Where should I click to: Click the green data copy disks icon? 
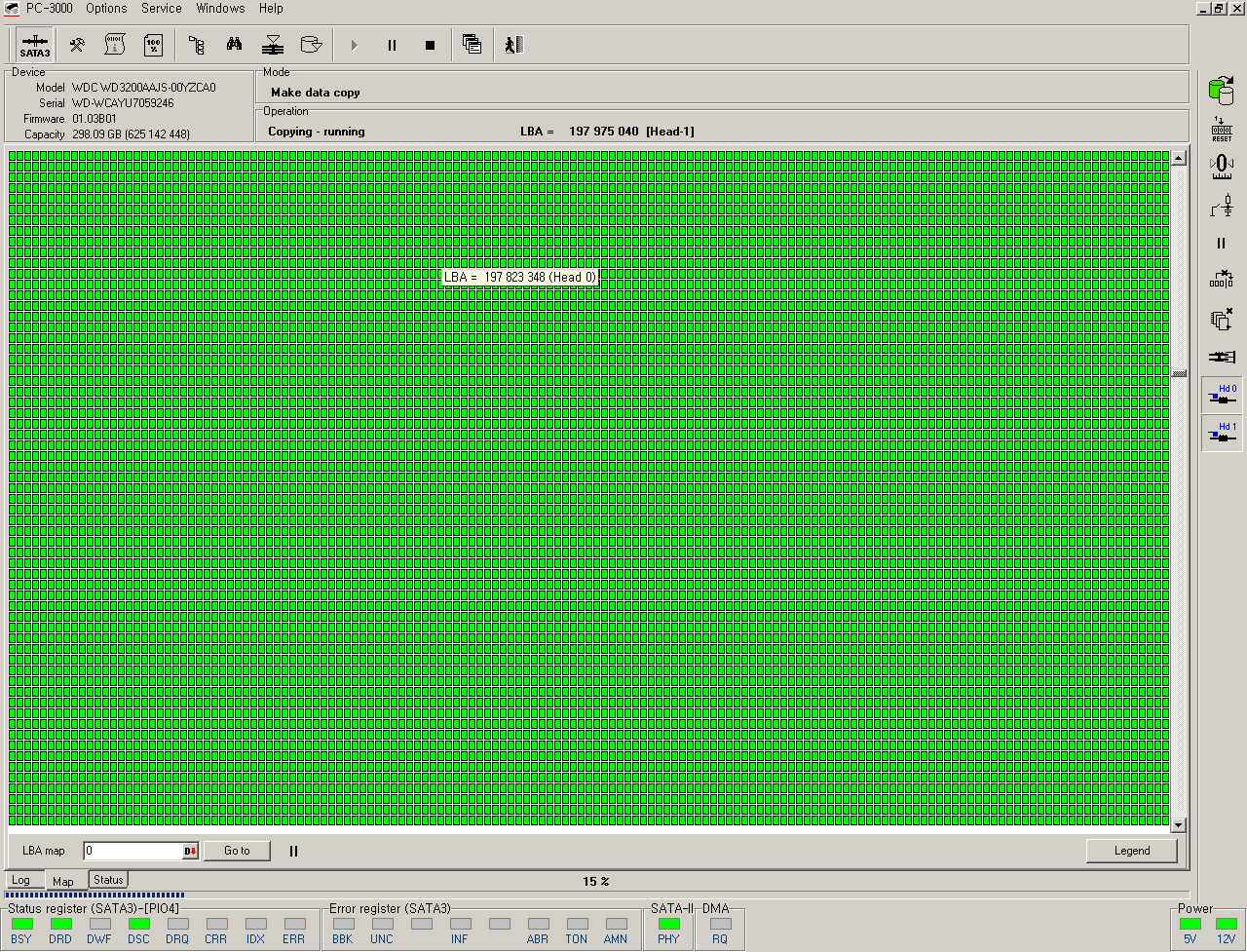(1221, 91)
